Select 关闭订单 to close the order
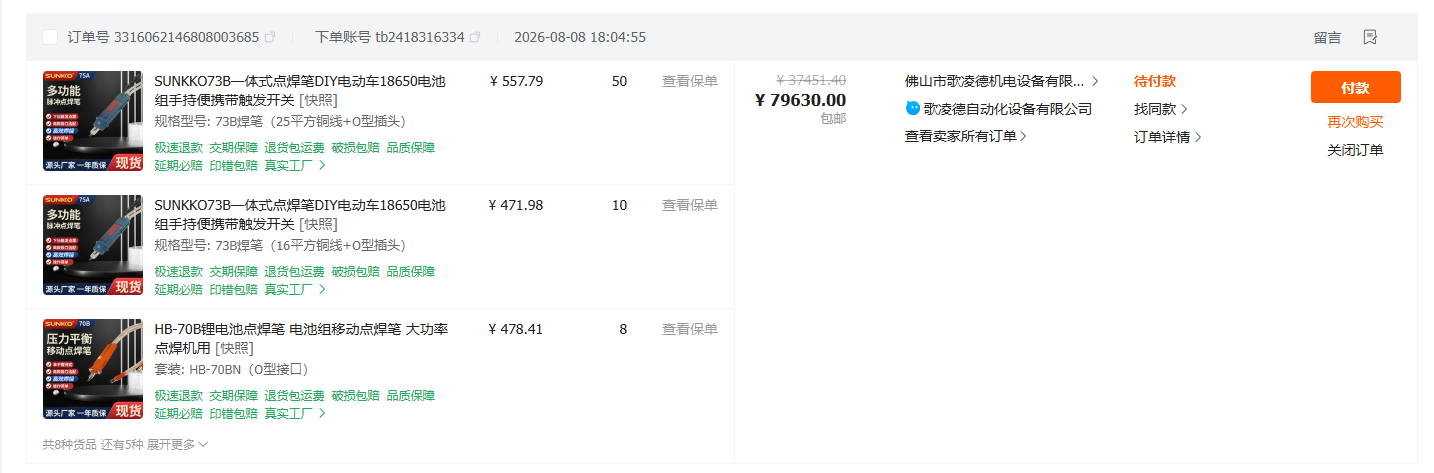This screenshot has height=473, width=1434. (1355, 150)
